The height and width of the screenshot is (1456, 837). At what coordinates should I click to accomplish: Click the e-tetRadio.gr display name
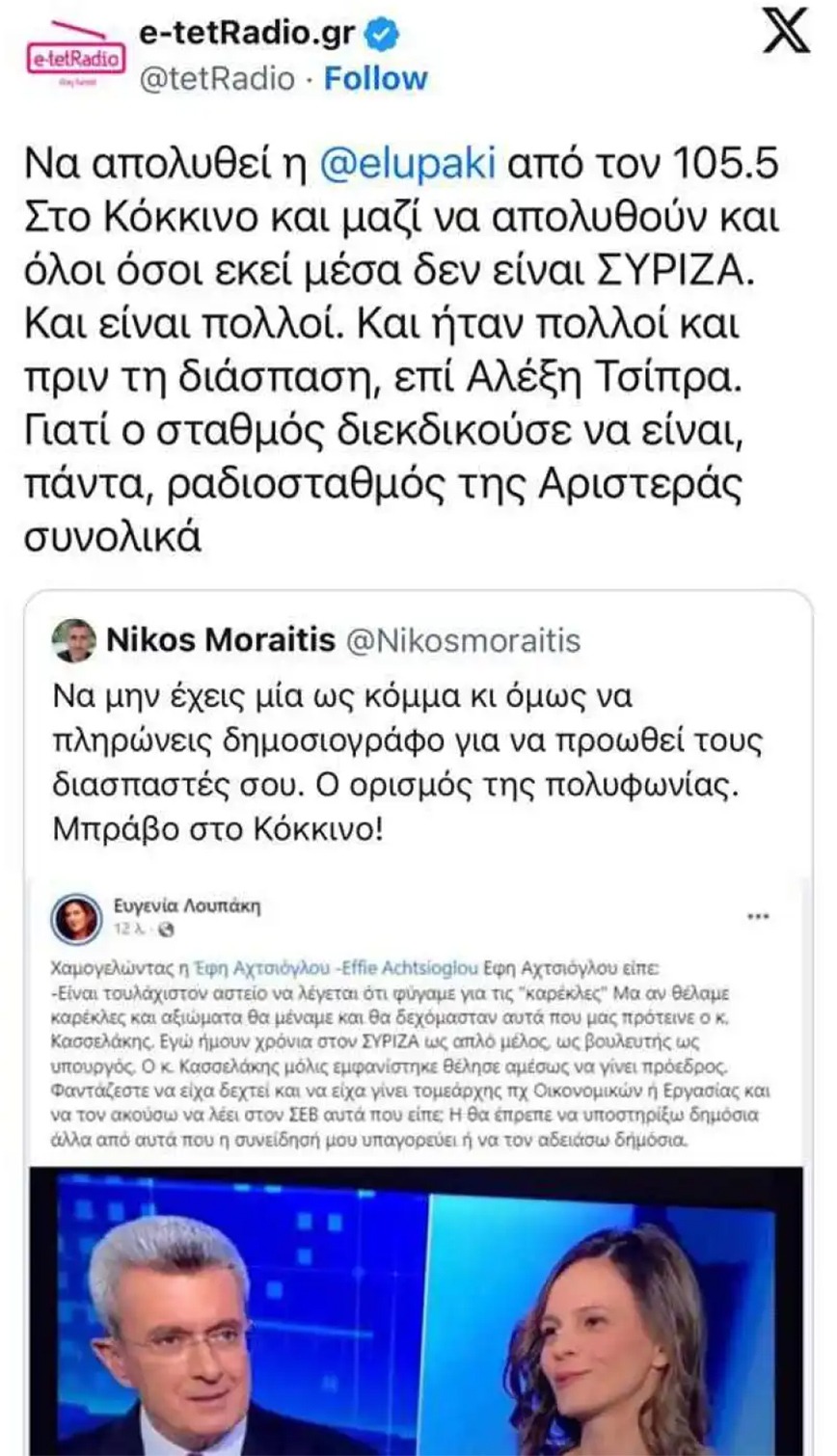[x=247, y=34]
